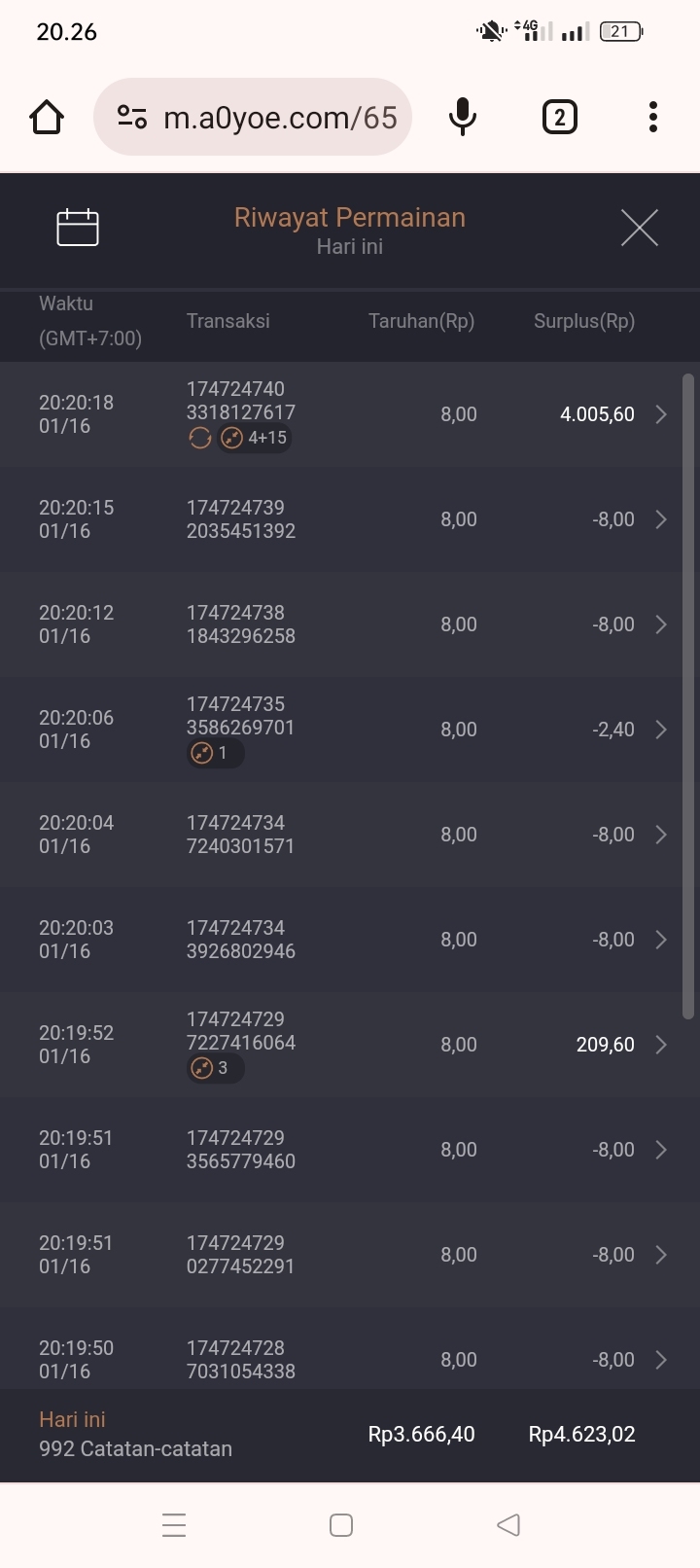Expand the 20:19:52 transaction with surplus 209,60
Image resolution: width=700 pixels, height=1568 pixels.
(661, 1045)
